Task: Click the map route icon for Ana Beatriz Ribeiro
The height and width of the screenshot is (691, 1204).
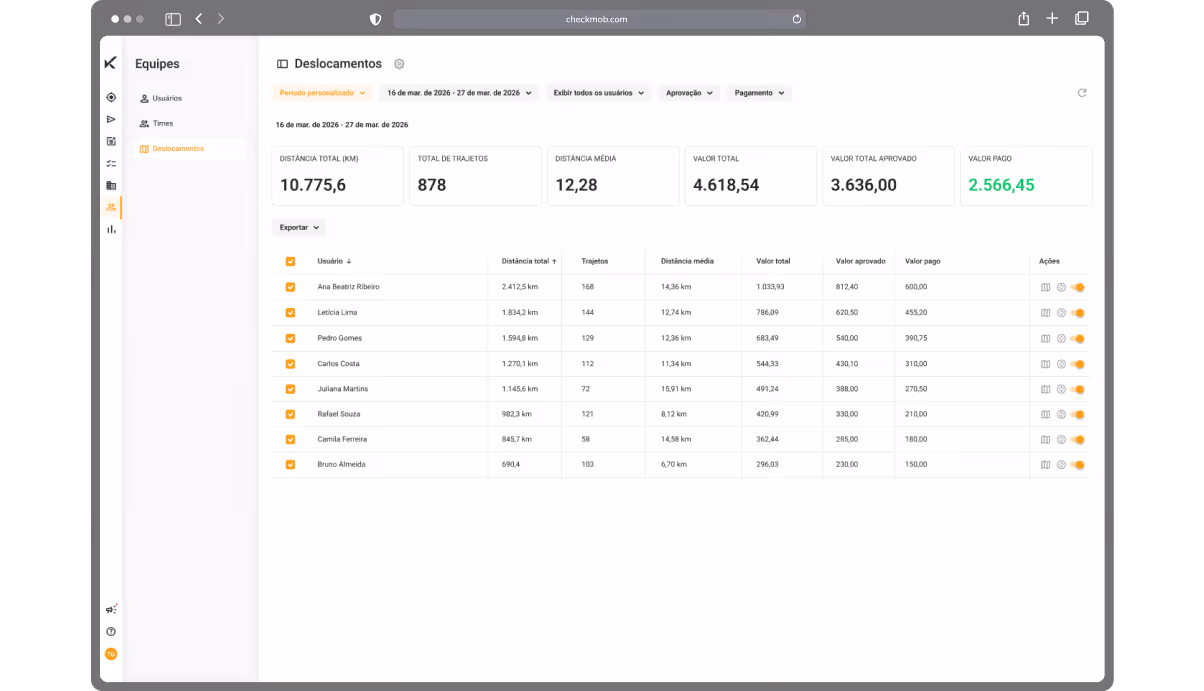Action: point(1045,286)
